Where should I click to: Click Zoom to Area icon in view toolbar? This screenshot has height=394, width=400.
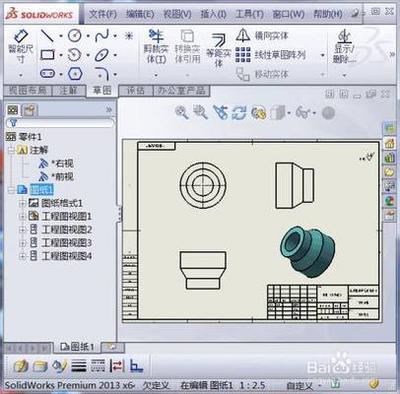(x=200, y=113)
